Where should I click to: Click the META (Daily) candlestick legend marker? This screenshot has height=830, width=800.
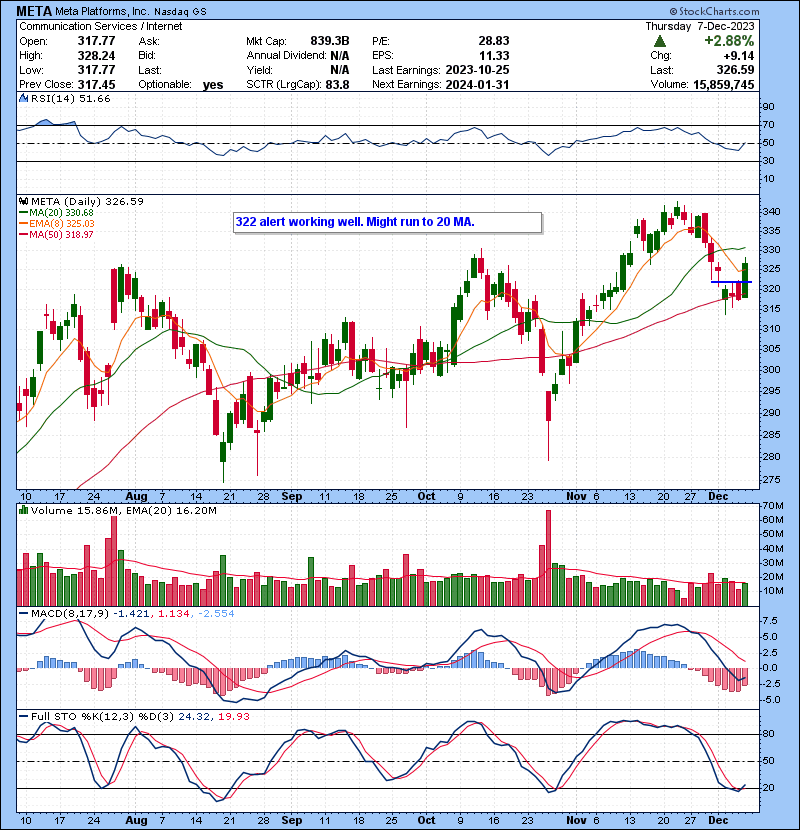tap(22, 201)
